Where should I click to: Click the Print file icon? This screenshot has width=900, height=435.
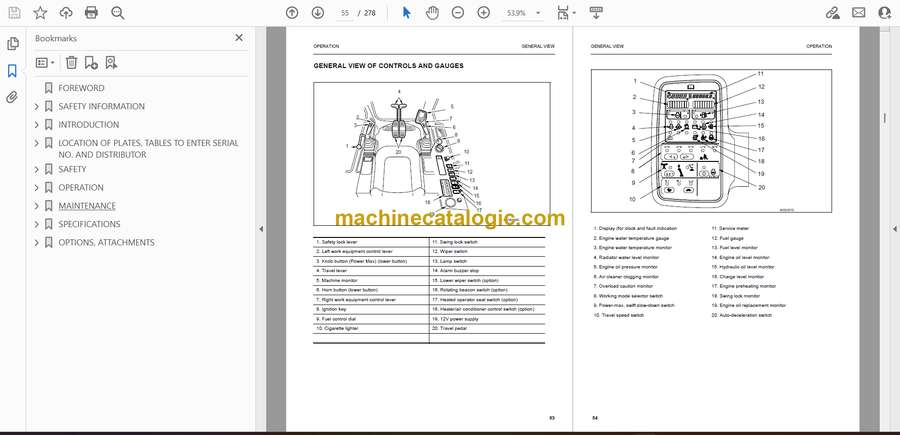[91, 13]
